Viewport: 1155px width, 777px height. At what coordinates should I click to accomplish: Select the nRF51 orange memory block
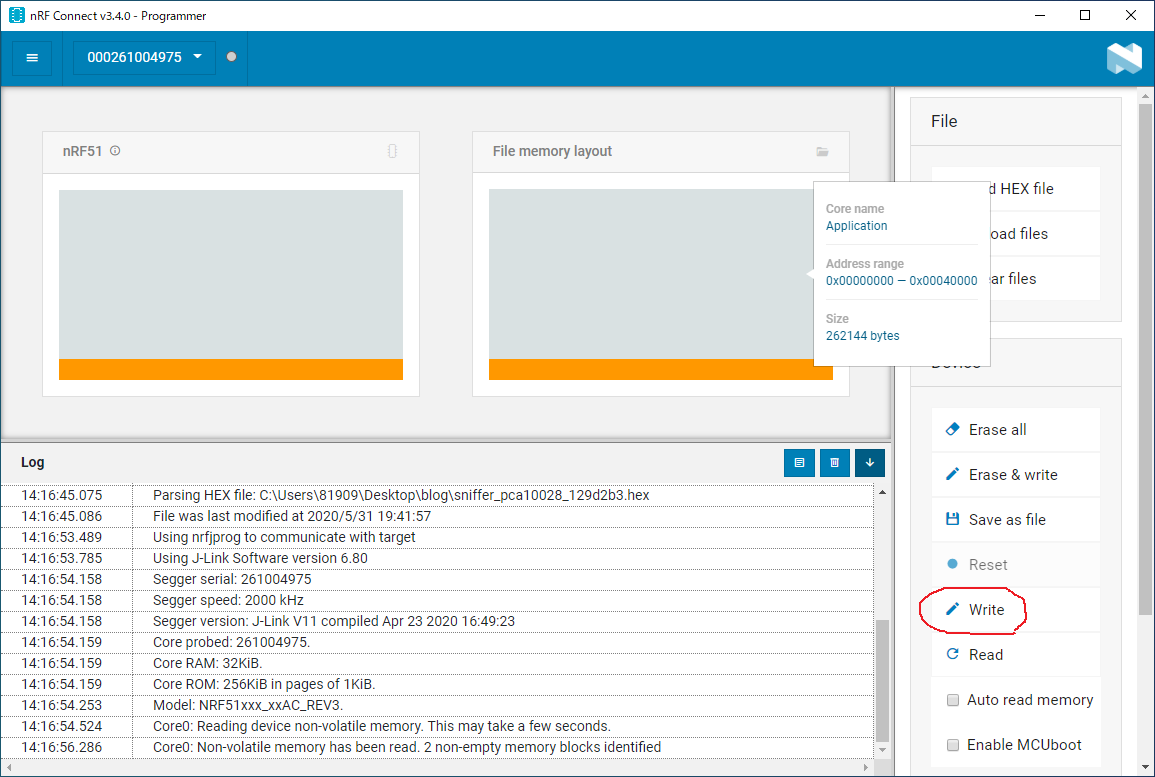point(231,369)
